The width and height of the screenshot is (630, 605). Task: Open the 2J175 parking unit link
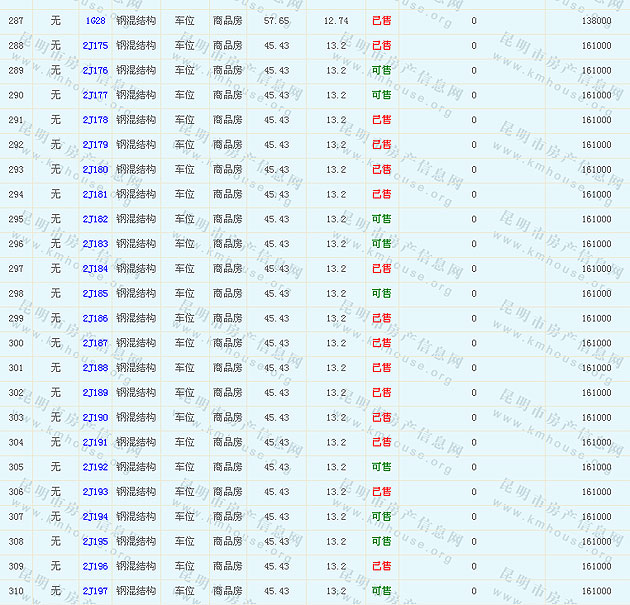pos(95,46)
